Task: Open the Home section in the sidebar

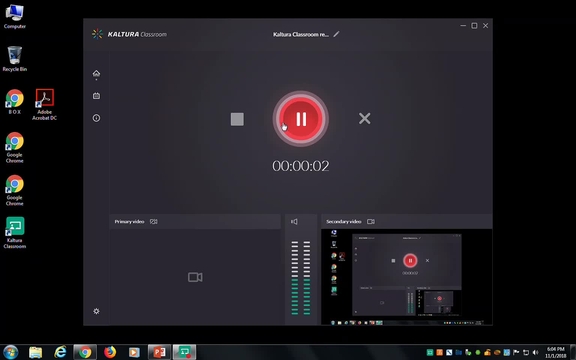Action: pos(96,73)
